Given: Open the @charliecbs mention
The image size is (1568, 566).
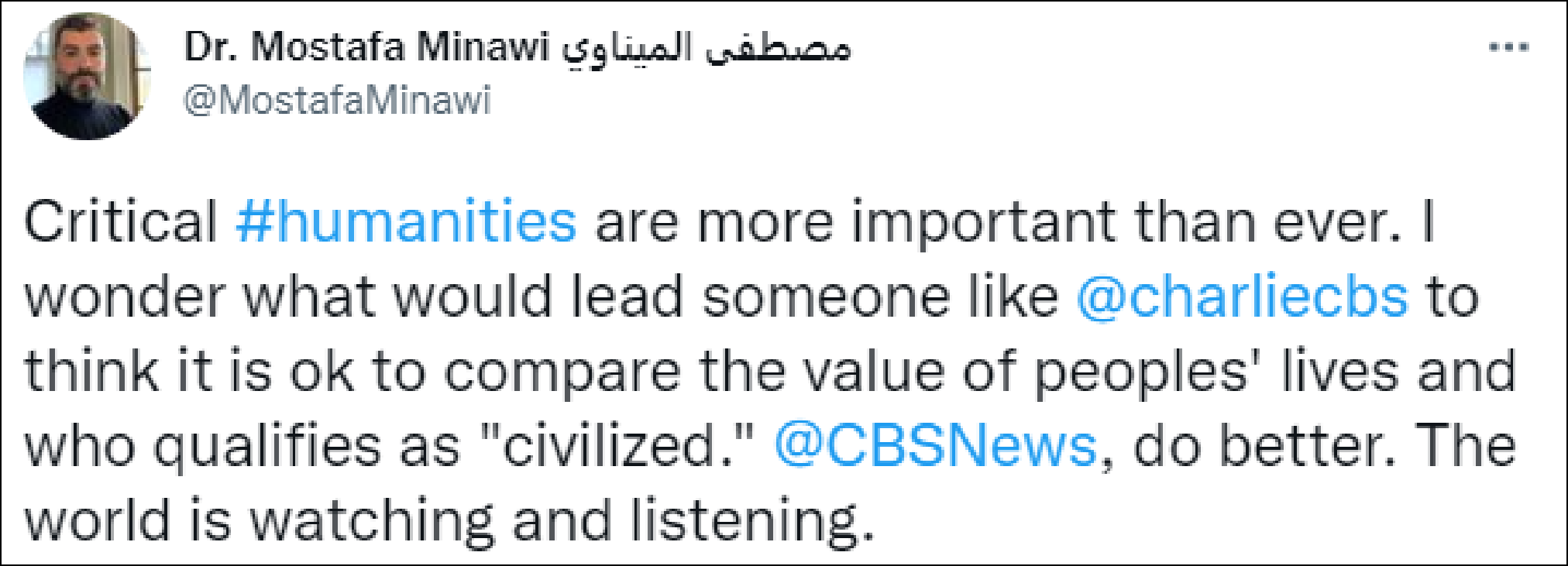Looking at the screenshot, I should point(1241,297).
